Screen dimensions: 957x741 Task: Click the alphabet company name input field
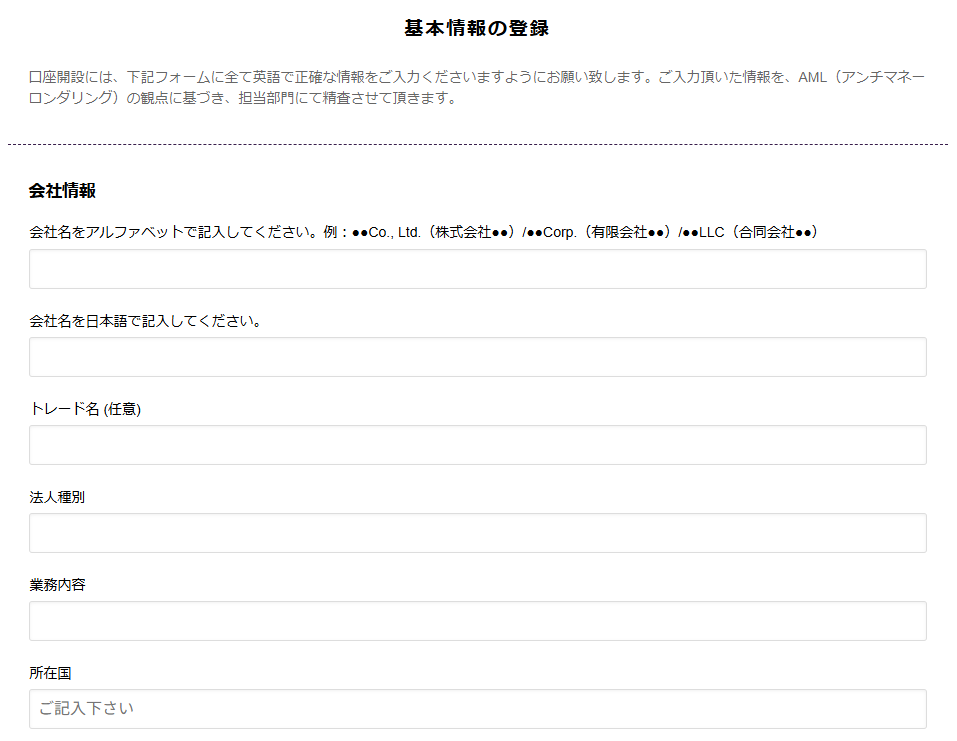pos(477,269)
